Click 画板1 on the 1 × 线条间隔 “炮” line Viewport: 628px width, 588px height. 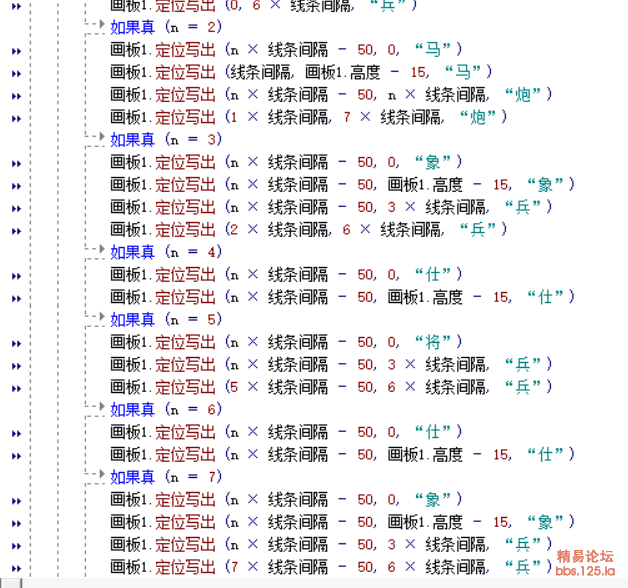[x=130, y=117]
